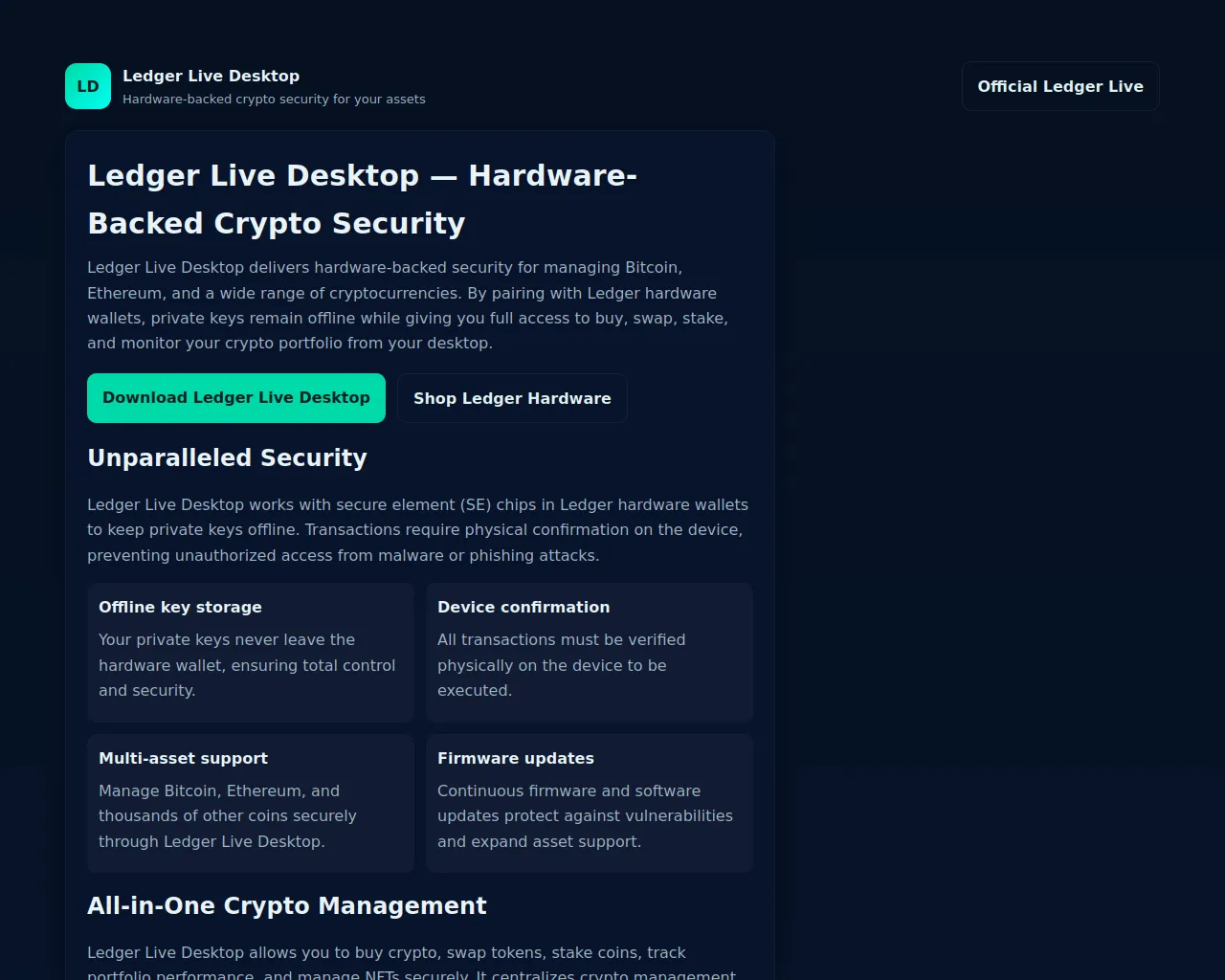
Task: Click paragraph starting 'Ledger Live Desktop works with secure'
Action: click(418, 530)
